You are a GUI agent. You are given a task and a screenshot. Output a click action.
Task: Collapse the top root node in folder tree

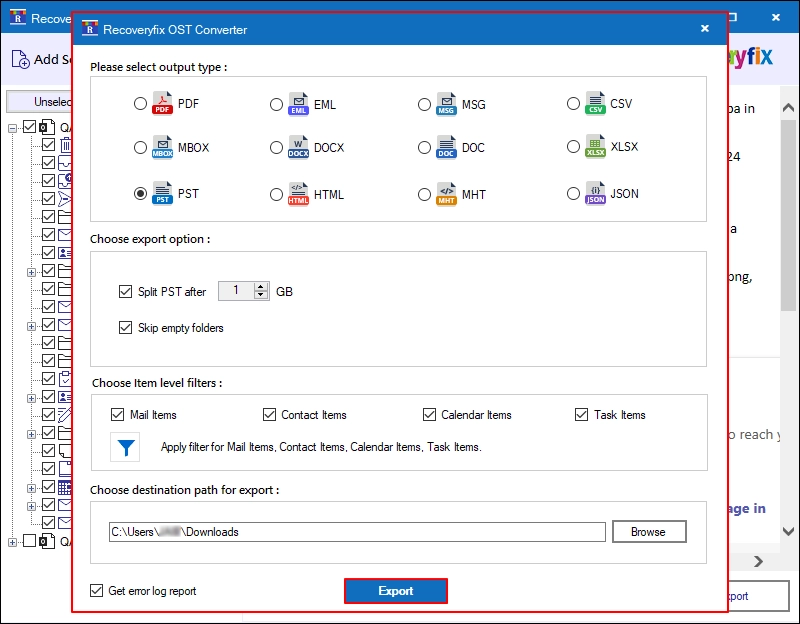point(12,128)
